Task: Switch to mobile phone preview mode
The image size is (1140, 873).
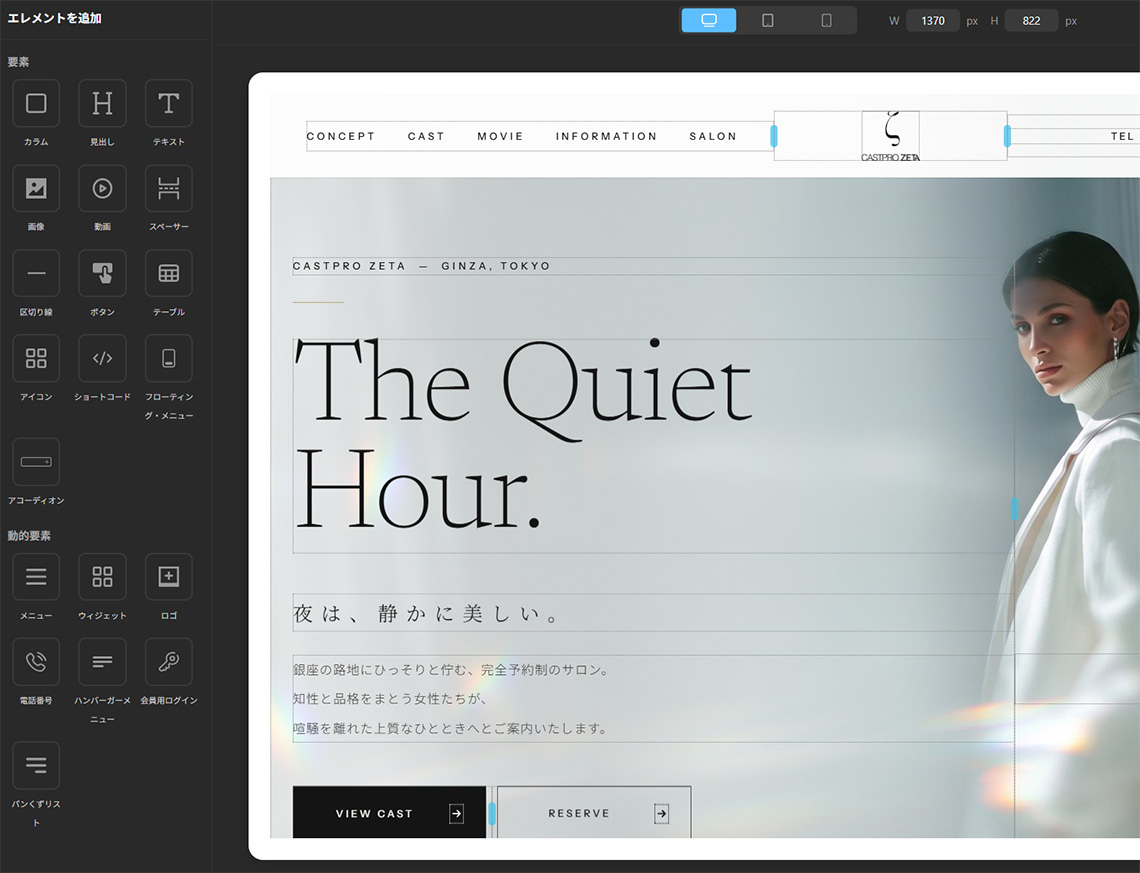Action: tap(827, 20)
